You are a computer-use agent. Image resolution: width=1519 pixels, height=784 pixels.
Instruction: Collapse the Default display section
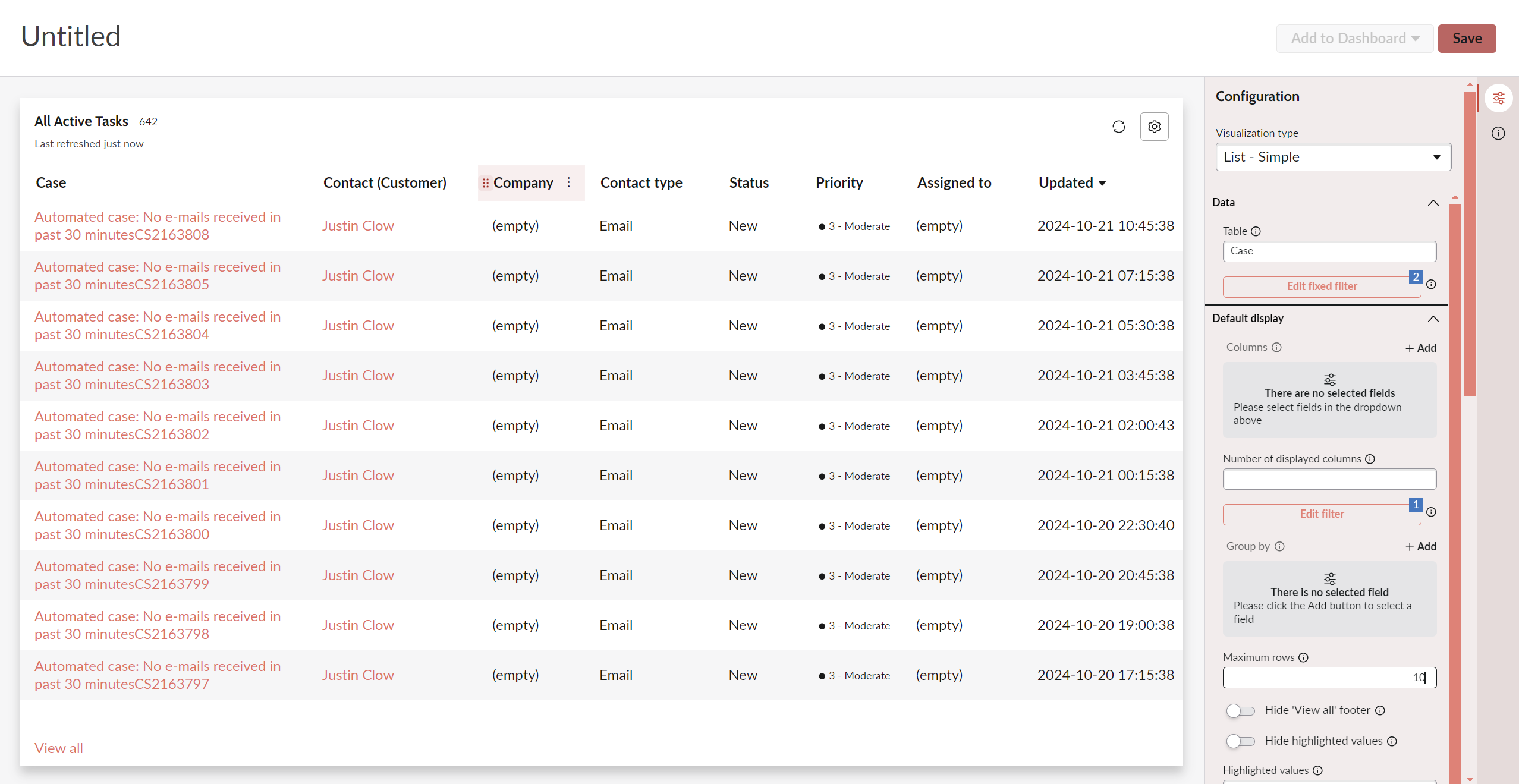click(1433, 319)
